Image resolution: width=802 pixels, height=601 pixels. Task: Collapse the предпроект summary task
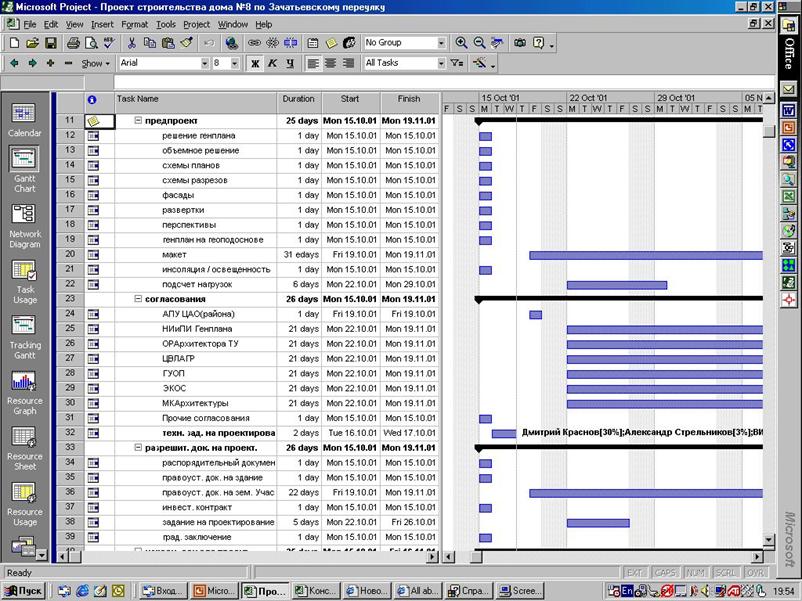[138, 120]
